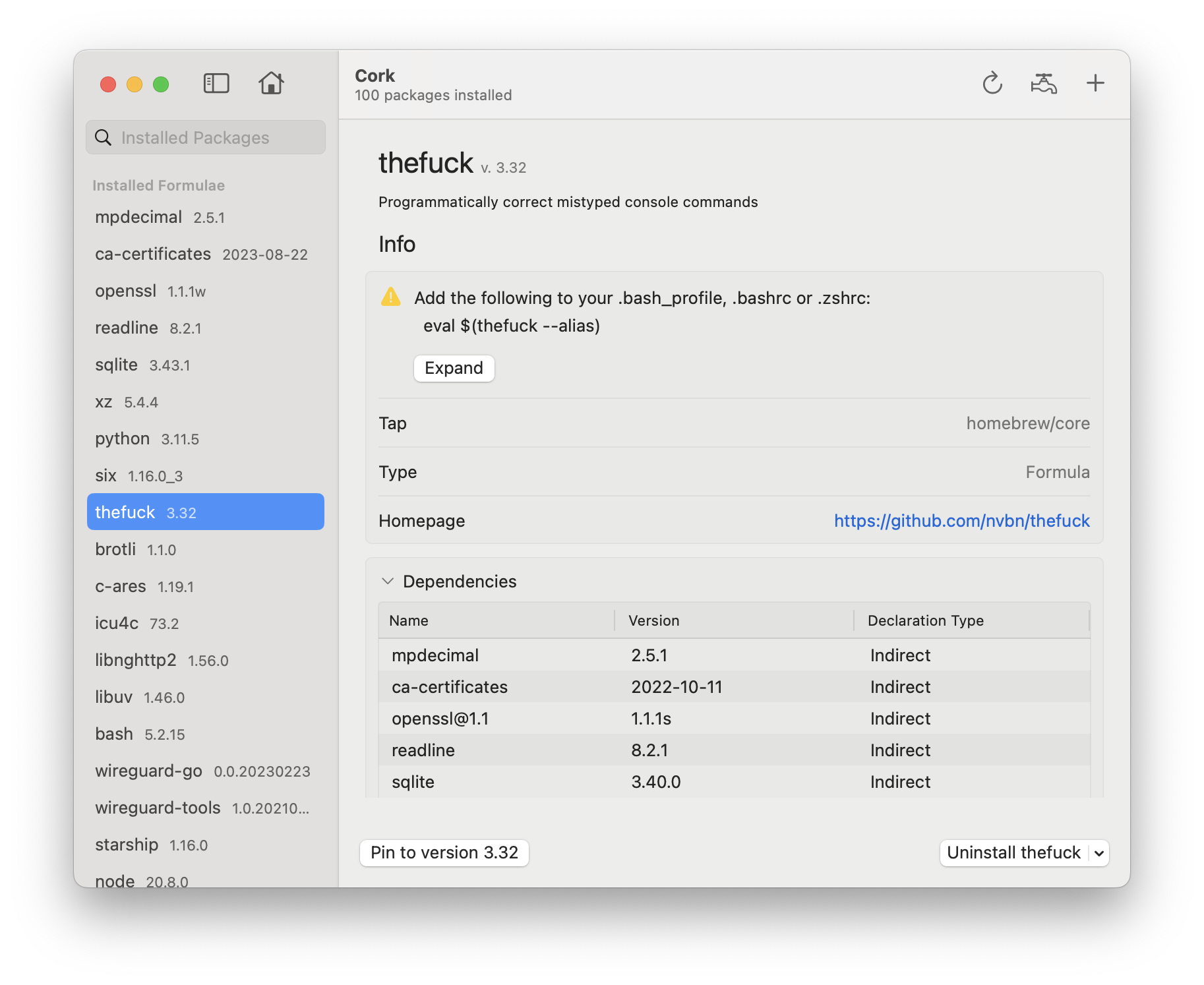Pin to version 3.32
1204x985 pixels.
[x=444, y=852]
